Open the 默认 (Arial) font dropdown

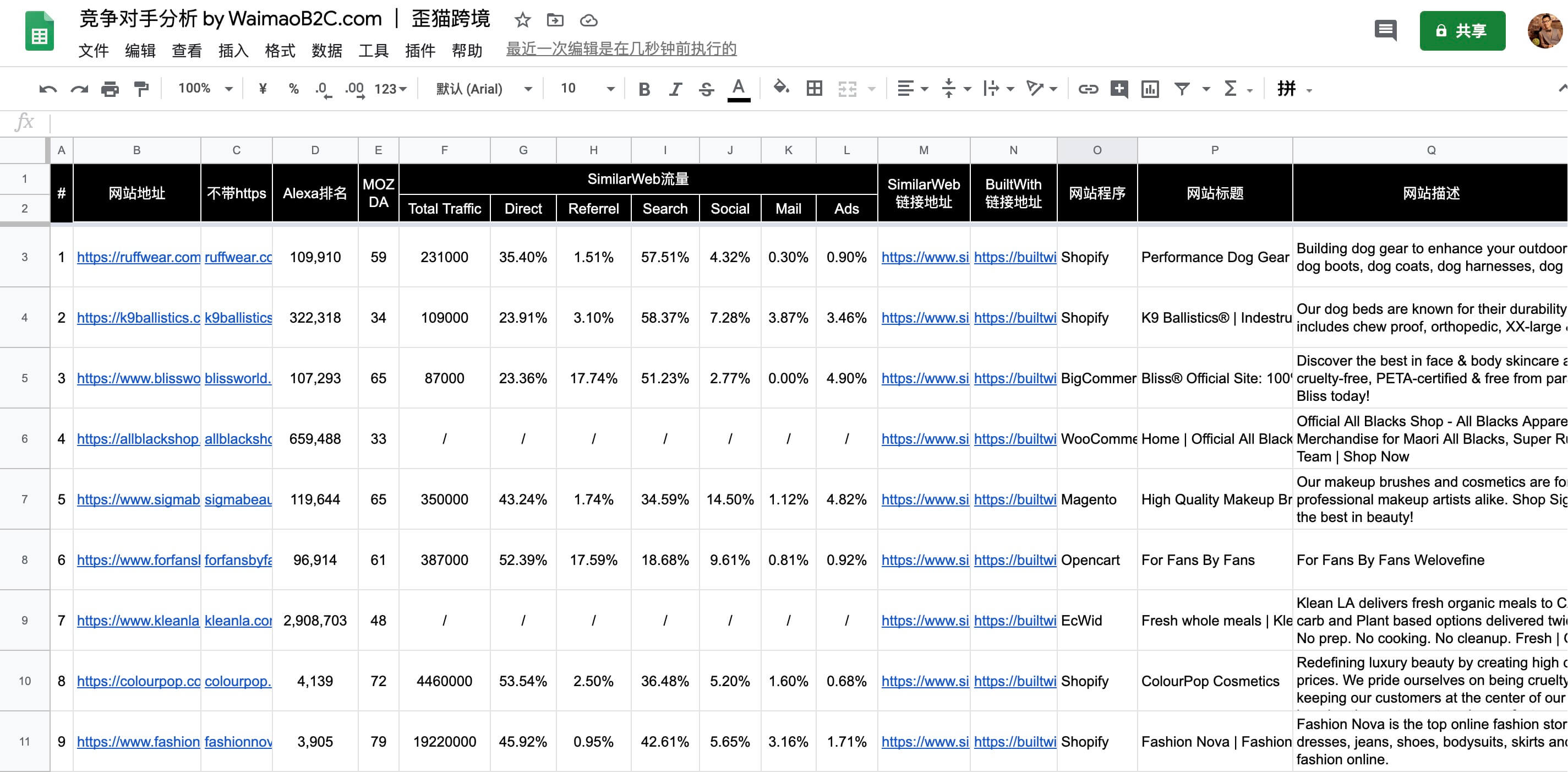[484, 89]
